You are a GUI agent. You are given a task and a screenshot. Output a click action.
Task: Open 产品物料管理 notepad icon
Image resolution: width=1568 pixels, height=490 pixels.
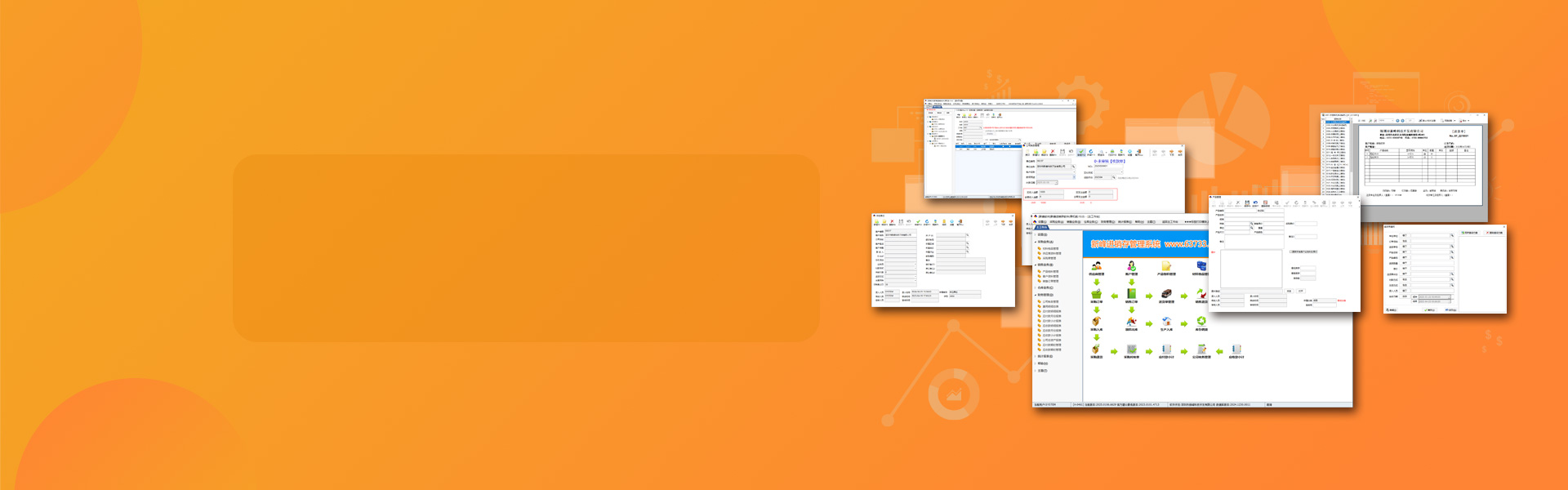[x=1166, y=265]
